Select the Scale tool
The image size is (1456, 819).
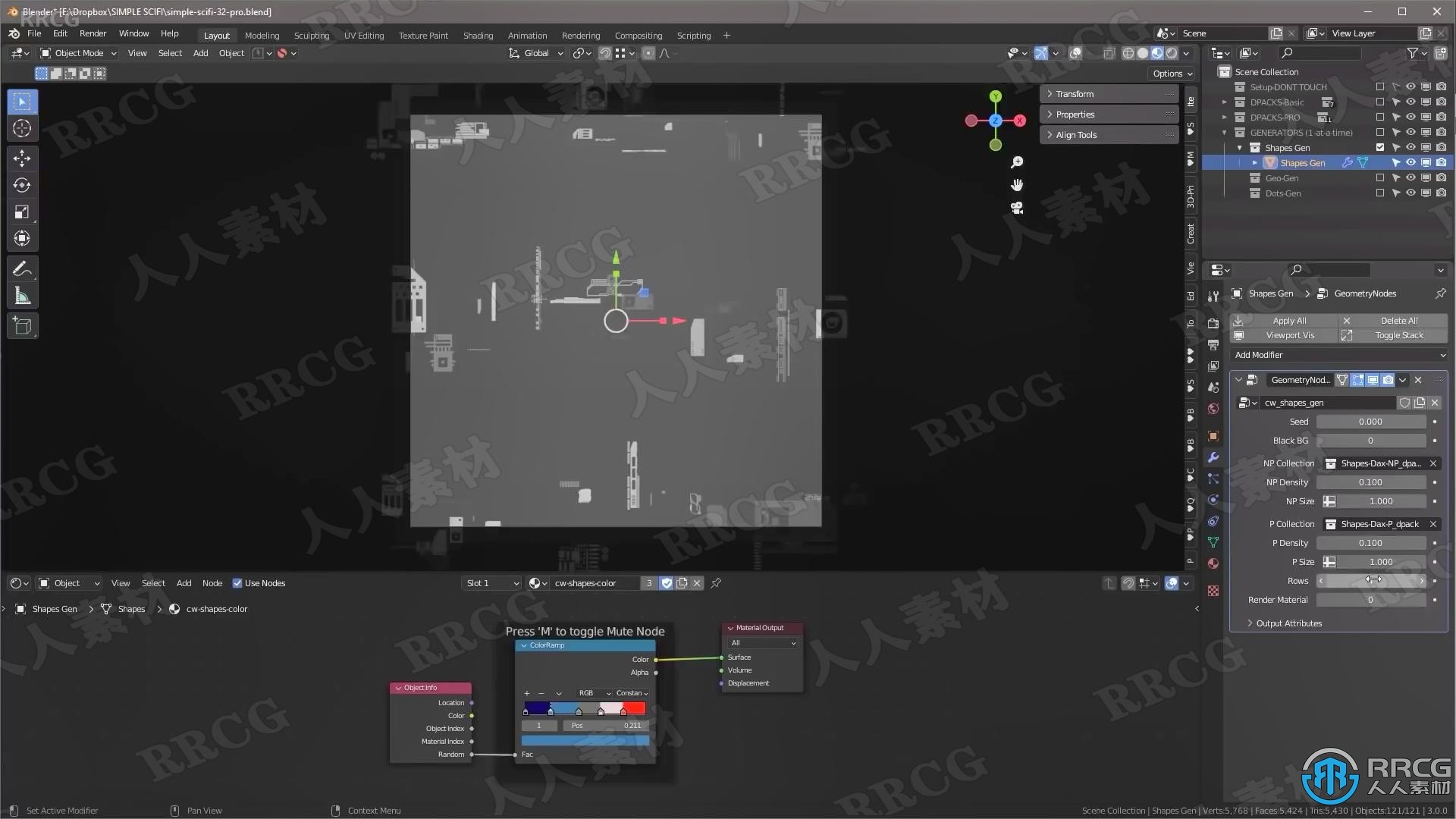click(22, 212)
